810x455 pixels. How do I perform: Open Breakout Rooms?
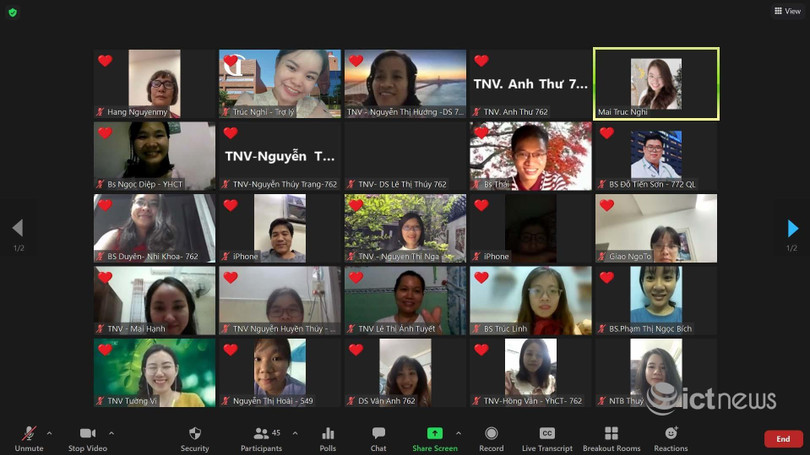611,438
